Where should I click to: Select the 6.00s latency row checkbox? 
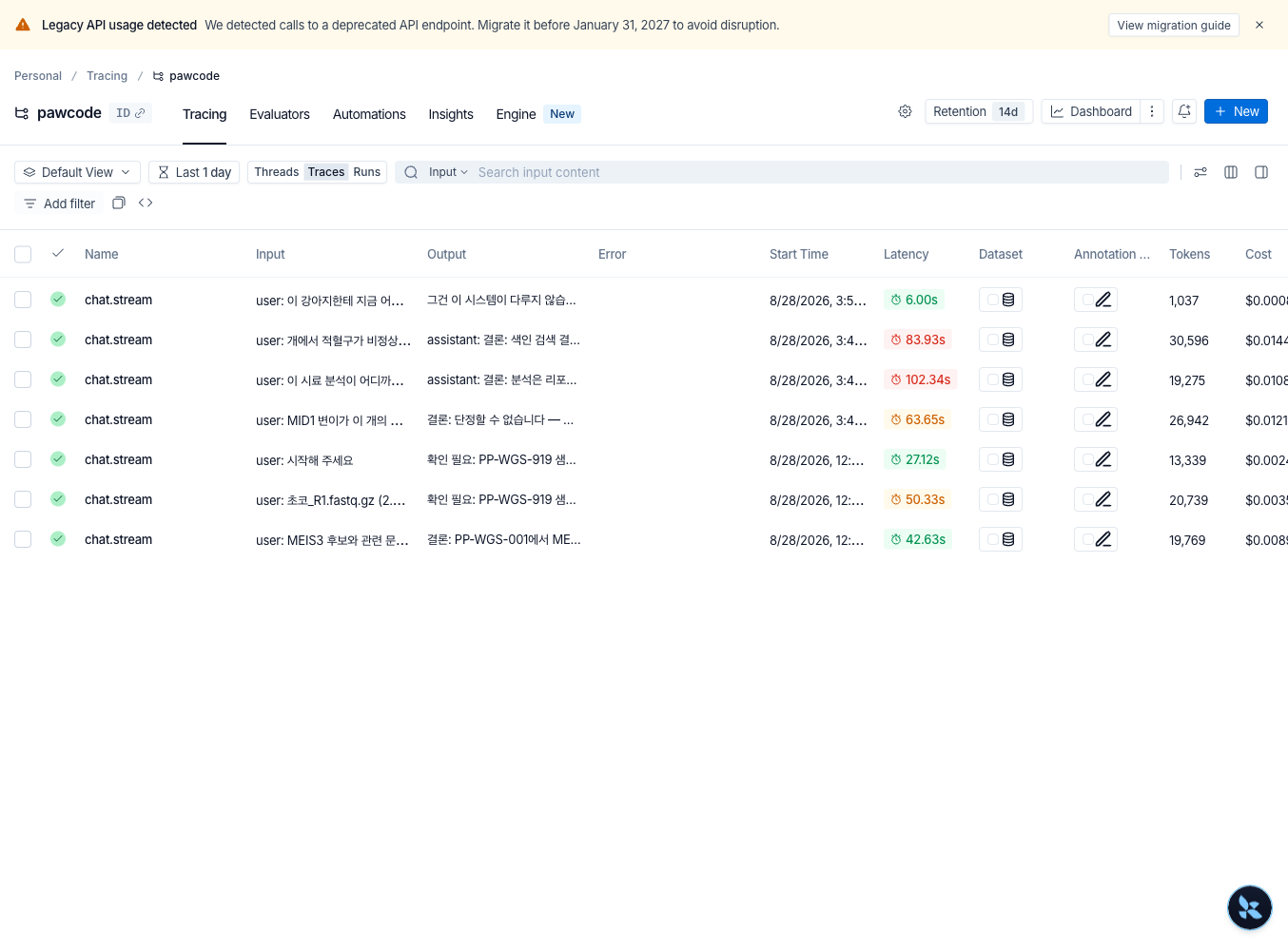tap(23, 300)
